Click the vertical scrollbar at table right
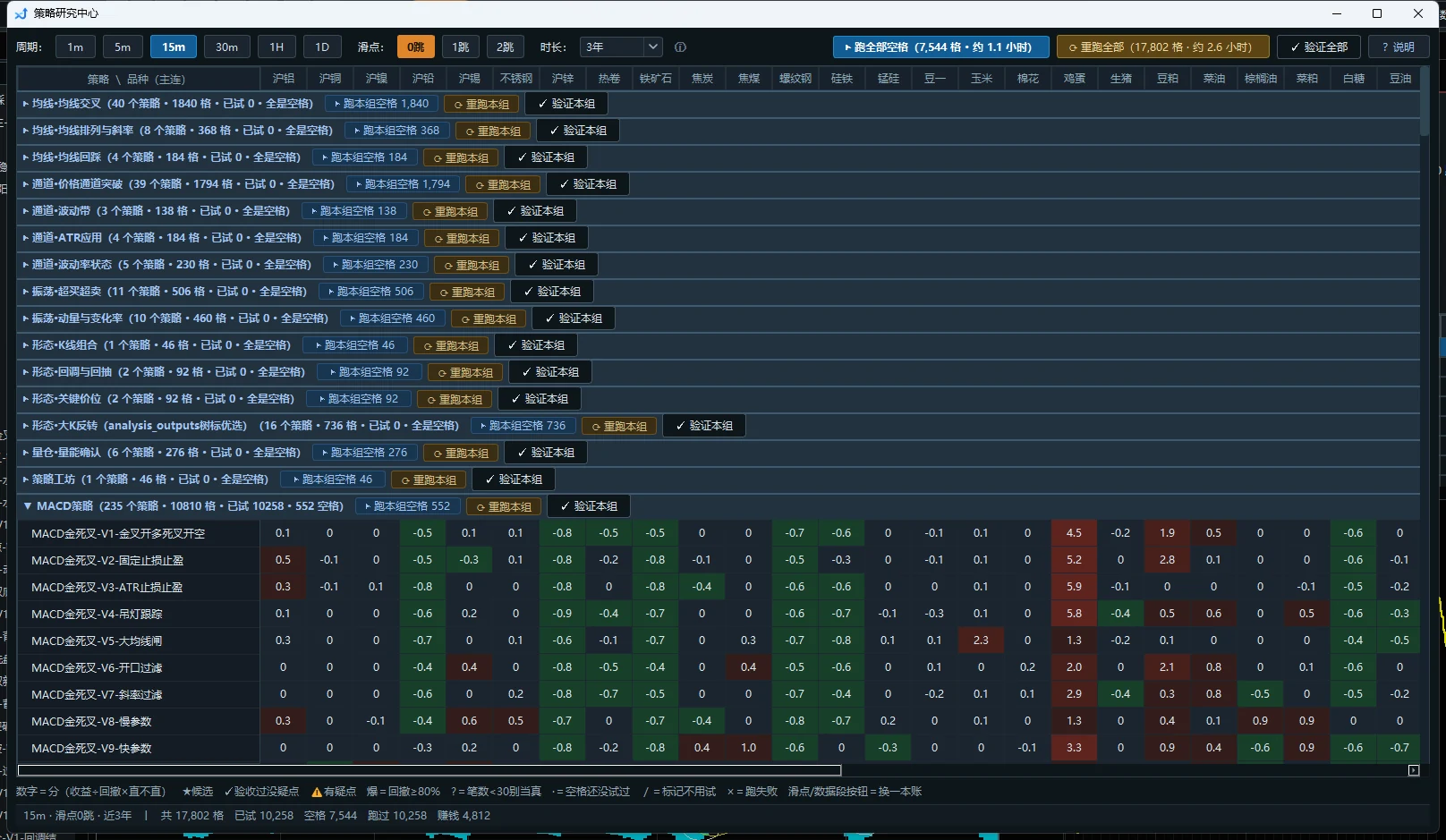Image resolution: width=1446 pixels, height=840 pixels. (1425, 102)
